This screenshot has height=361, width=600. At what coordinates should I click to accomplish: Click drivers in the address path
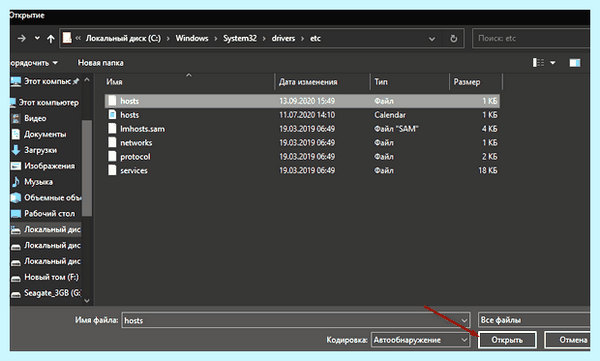(283, 38)
